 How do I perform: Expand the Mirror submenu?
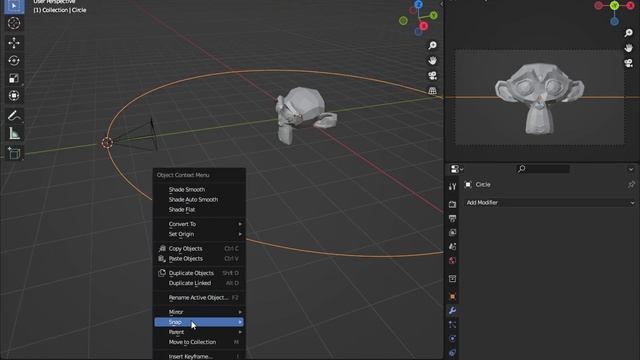199,312
